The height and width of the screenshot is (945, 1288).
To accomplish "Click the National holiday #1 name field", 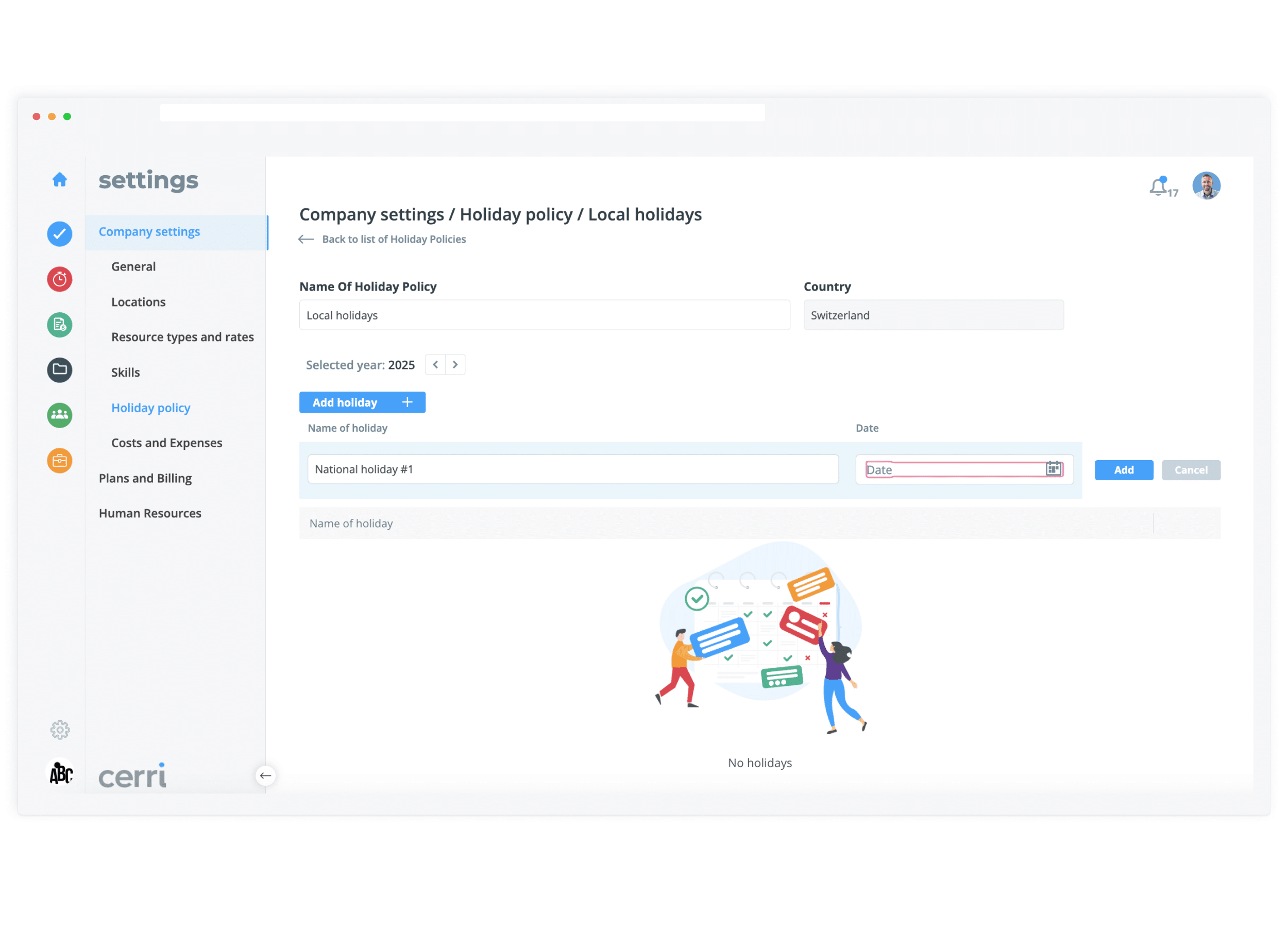I will (572, 469).
